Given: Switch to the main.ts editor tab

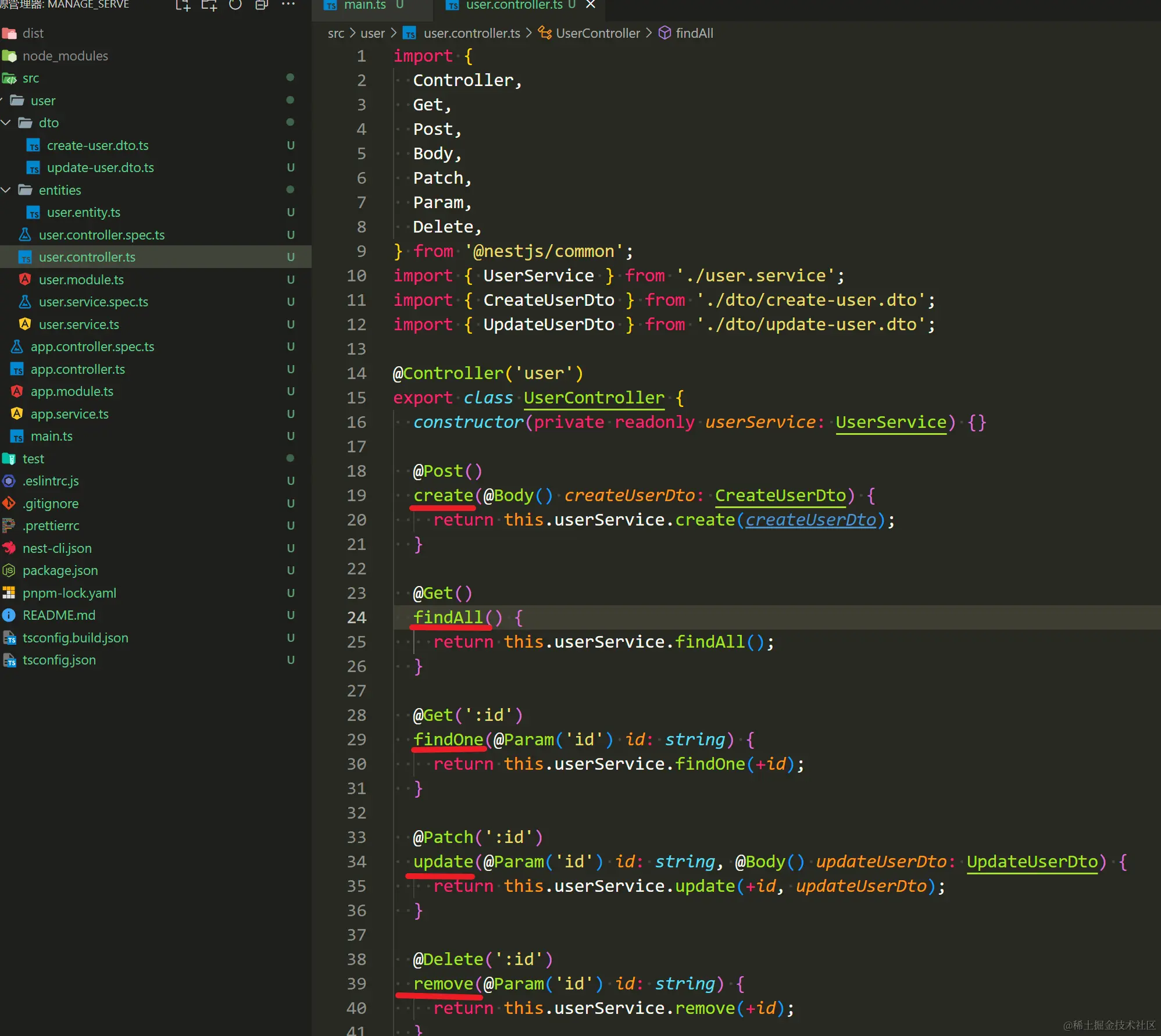Looking at the screenshot, I should (372, 5).
